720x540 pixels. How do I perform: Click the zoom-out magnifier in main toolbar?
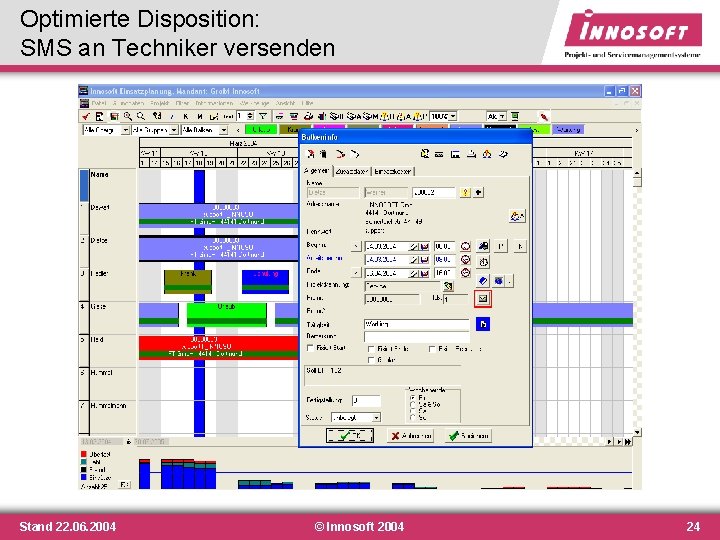click(x=141, y=116)
